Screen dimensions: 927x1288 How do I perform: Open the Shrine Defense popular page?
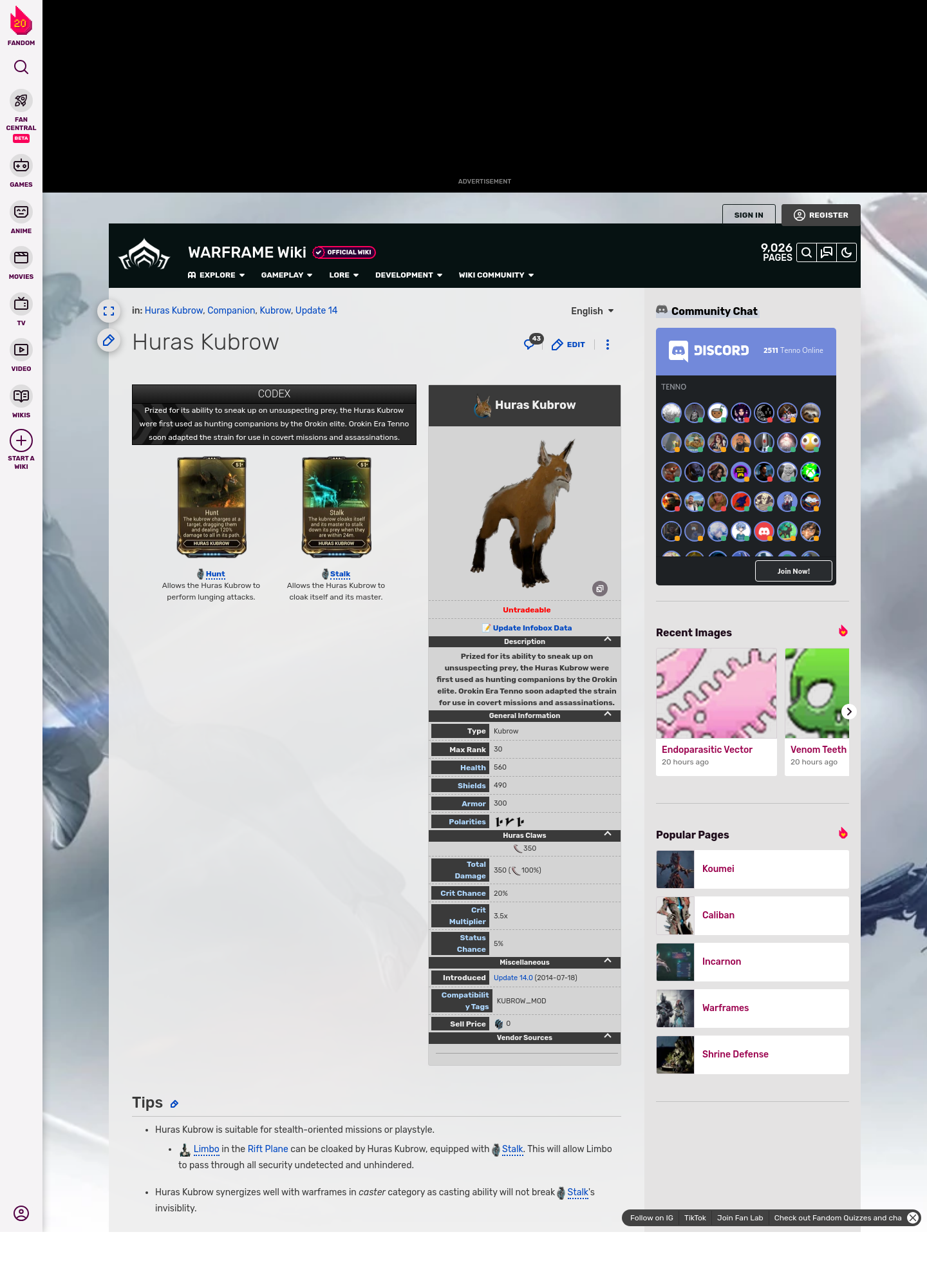click(753, 1055)
